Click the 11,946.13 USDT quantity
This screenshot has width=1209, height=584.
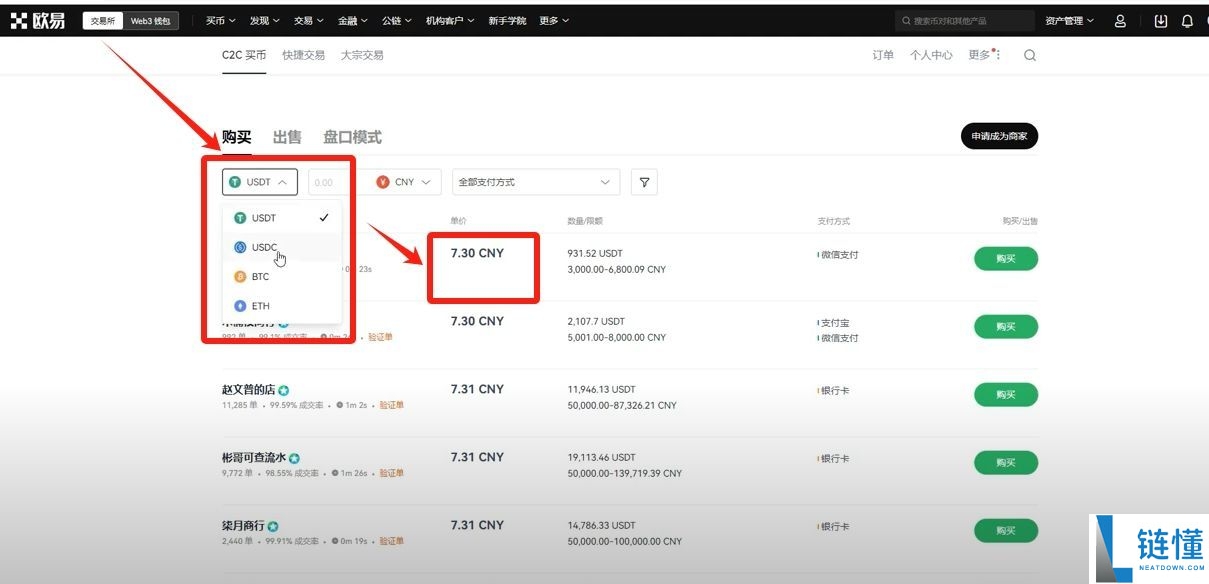pyautogui.click(x=601, y=389)
